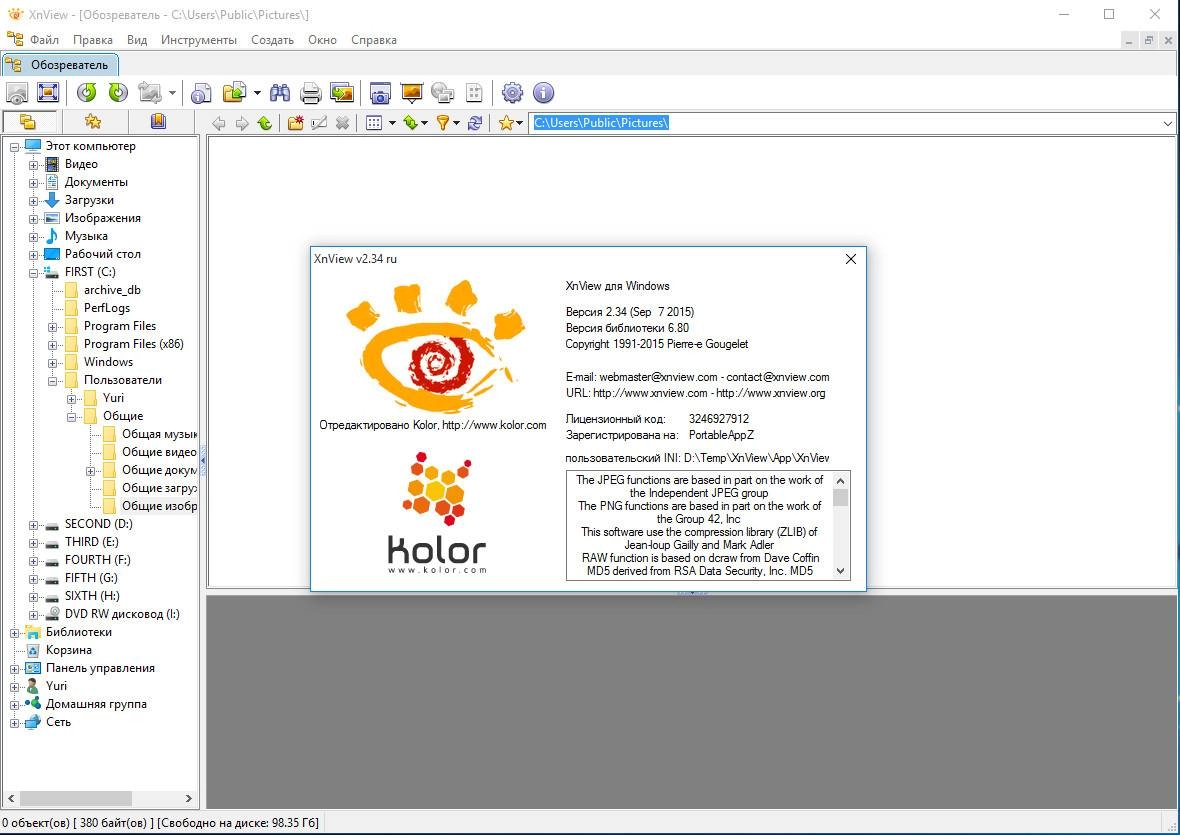Screen dimensions: 1180x835
Task: Click scroll down arrow in credits box
Action: pyautogui.click(x=841, y=571)
